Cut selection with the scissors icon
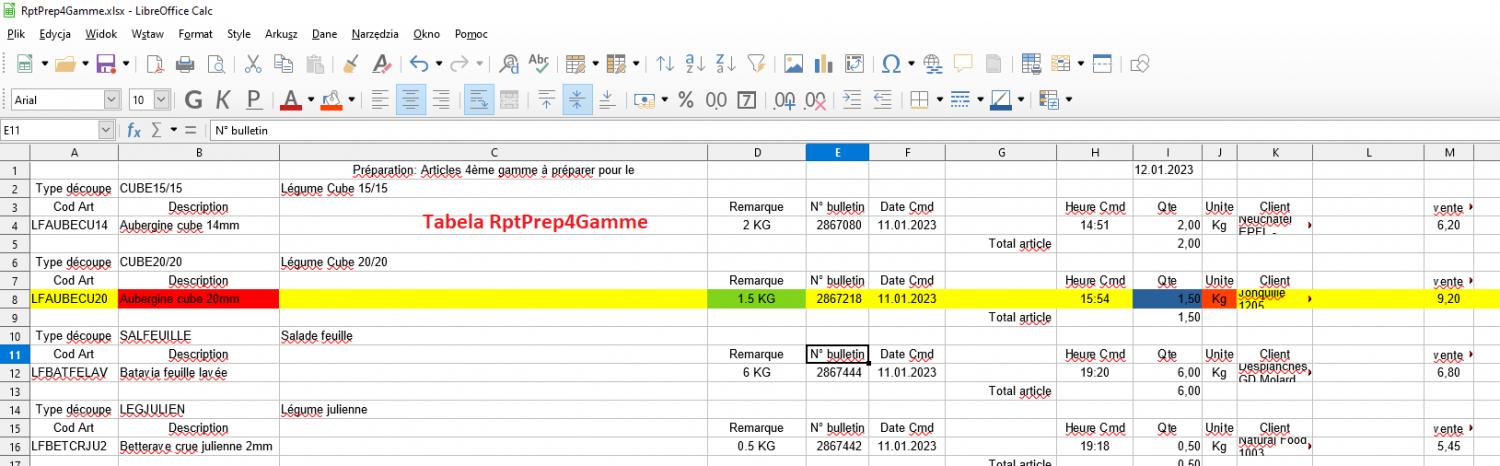Screen dimensions: 1500x466 click(253, 64)
